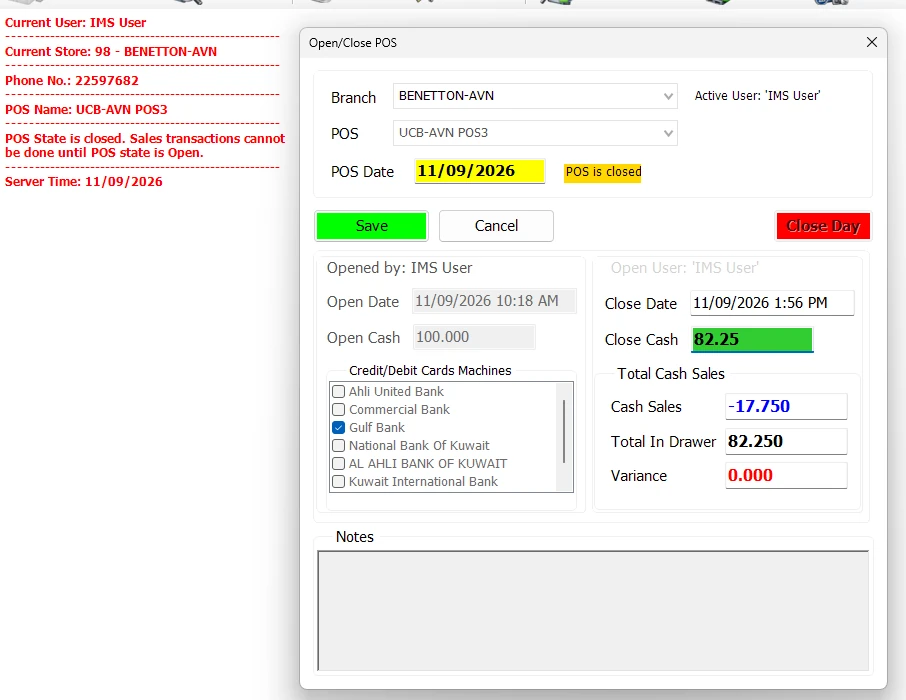Click the Total In Drawer field
906x700 pixels.
[x=786, y=442]
